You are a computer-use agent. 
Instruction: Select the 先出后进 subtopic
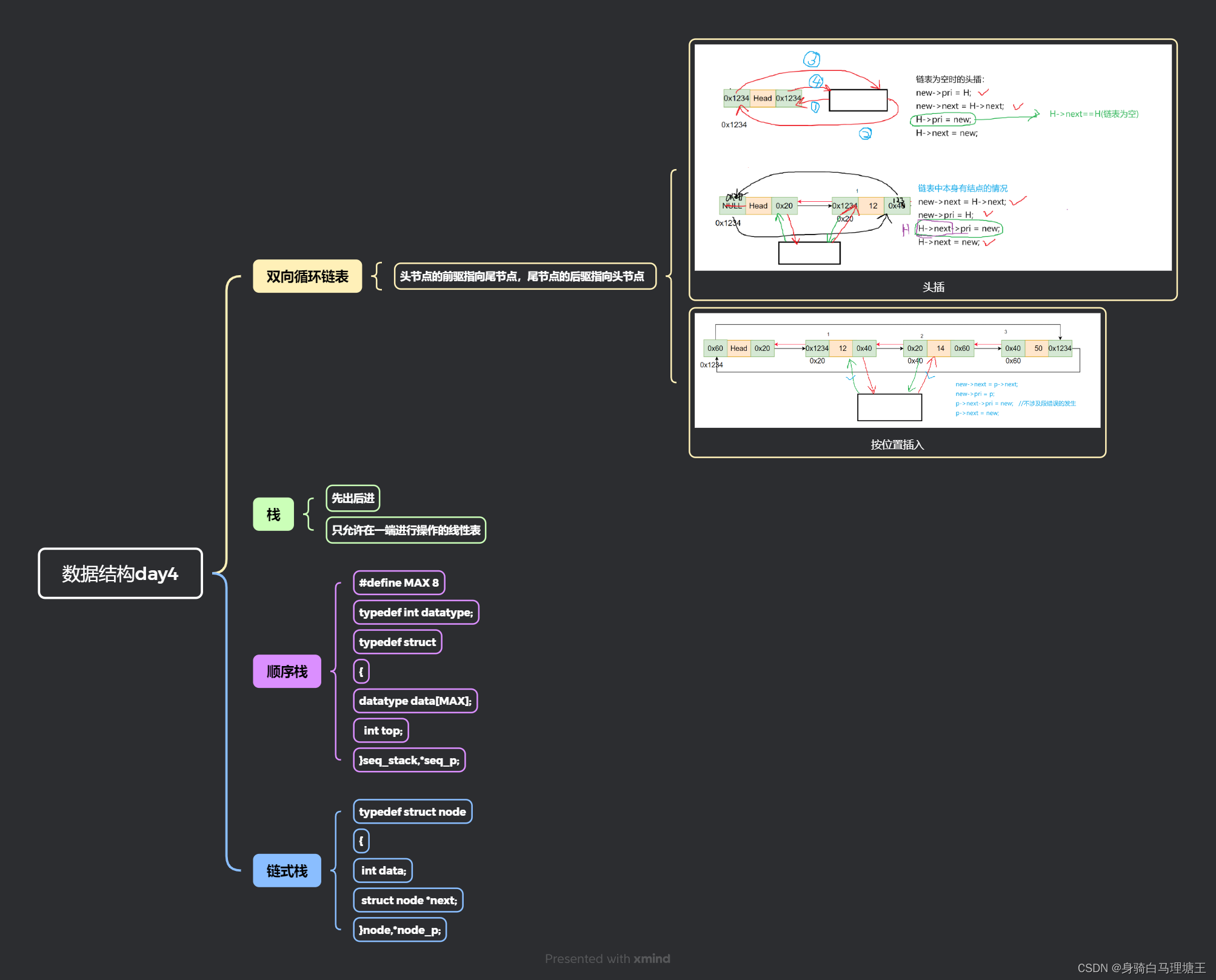pyautogui.click(x=353, y=498)
